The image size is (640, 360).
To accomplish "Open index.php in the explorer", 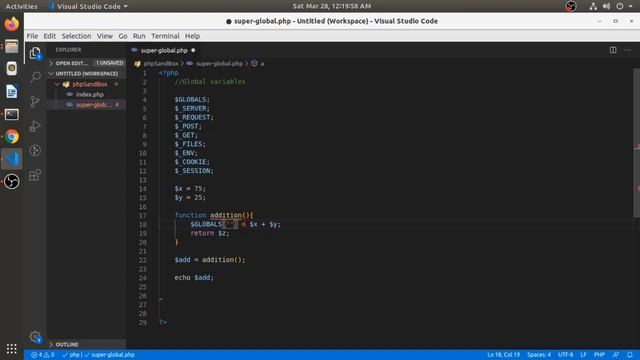I will point(89,94).
